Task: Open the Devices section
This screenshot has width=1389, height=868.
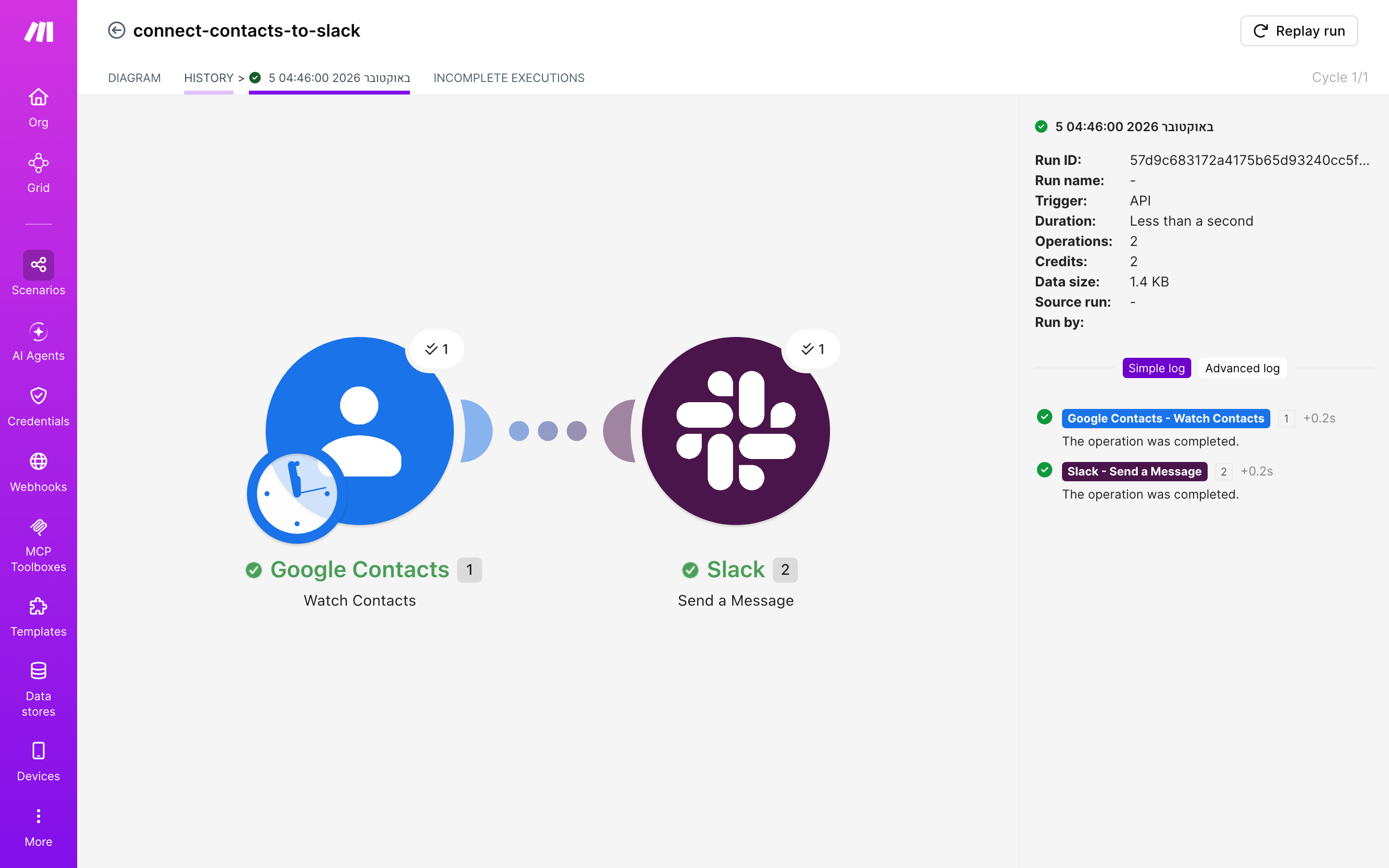Action: (39, 762)
